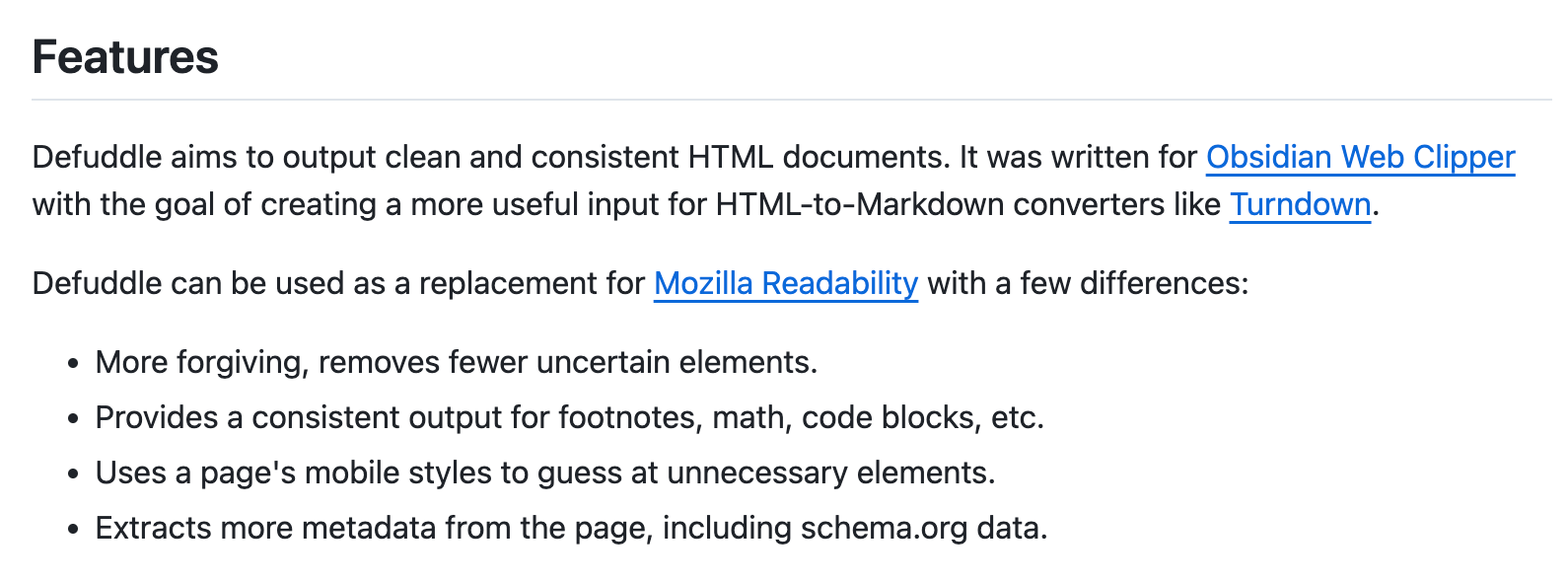Click the "Uses a page's mobile styles" bullet
The image size is (1568, 582).
pyautogui.click(x=545, y=473)
